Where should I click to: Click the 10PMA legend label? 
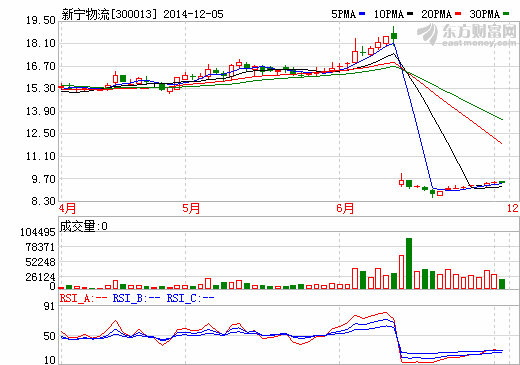click(389, 14)
